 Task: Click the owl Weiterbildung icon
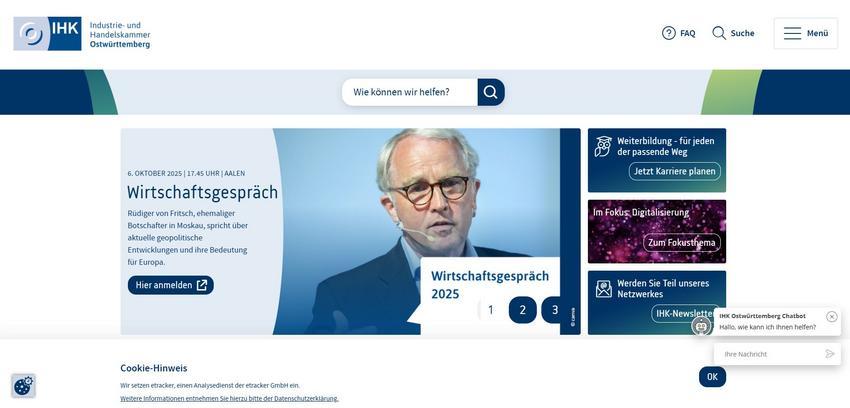pos(603,146)
